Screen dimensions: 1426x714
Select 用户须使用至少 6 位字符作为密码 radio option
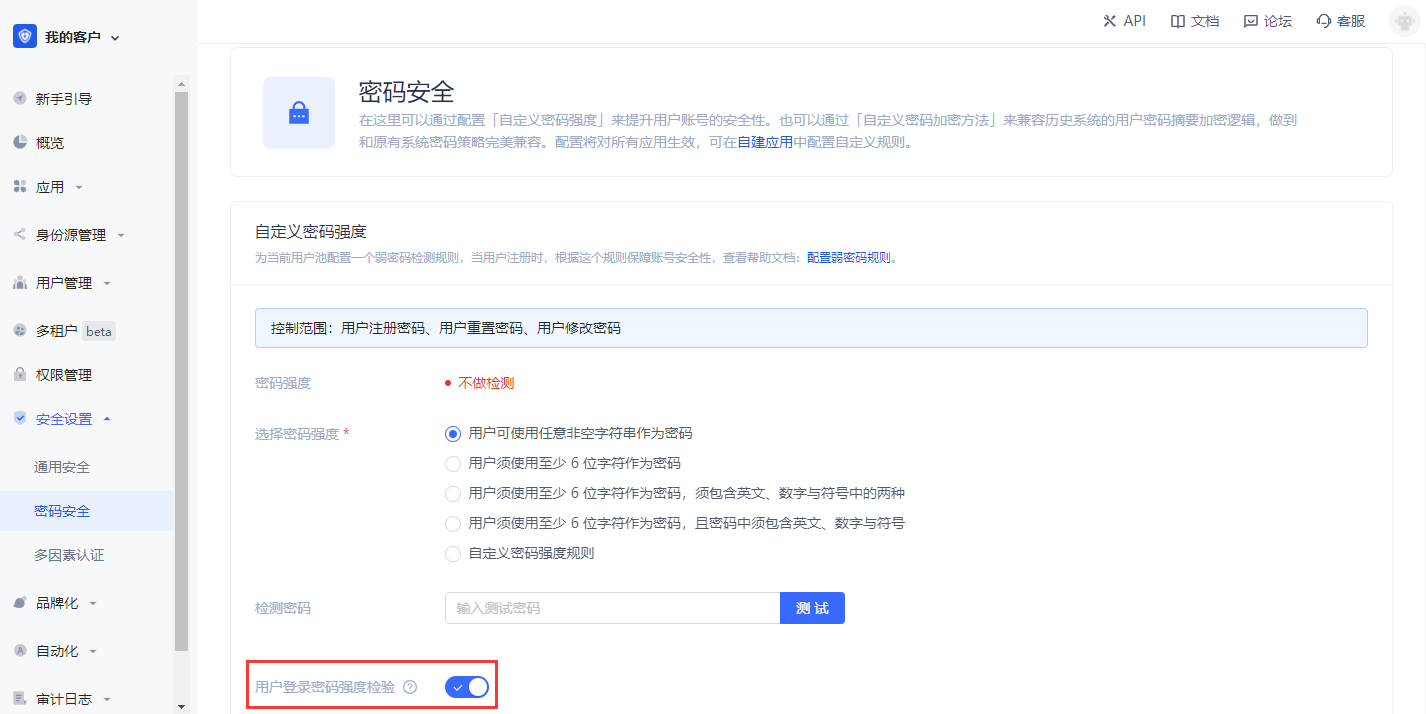[x=453, y=463]
